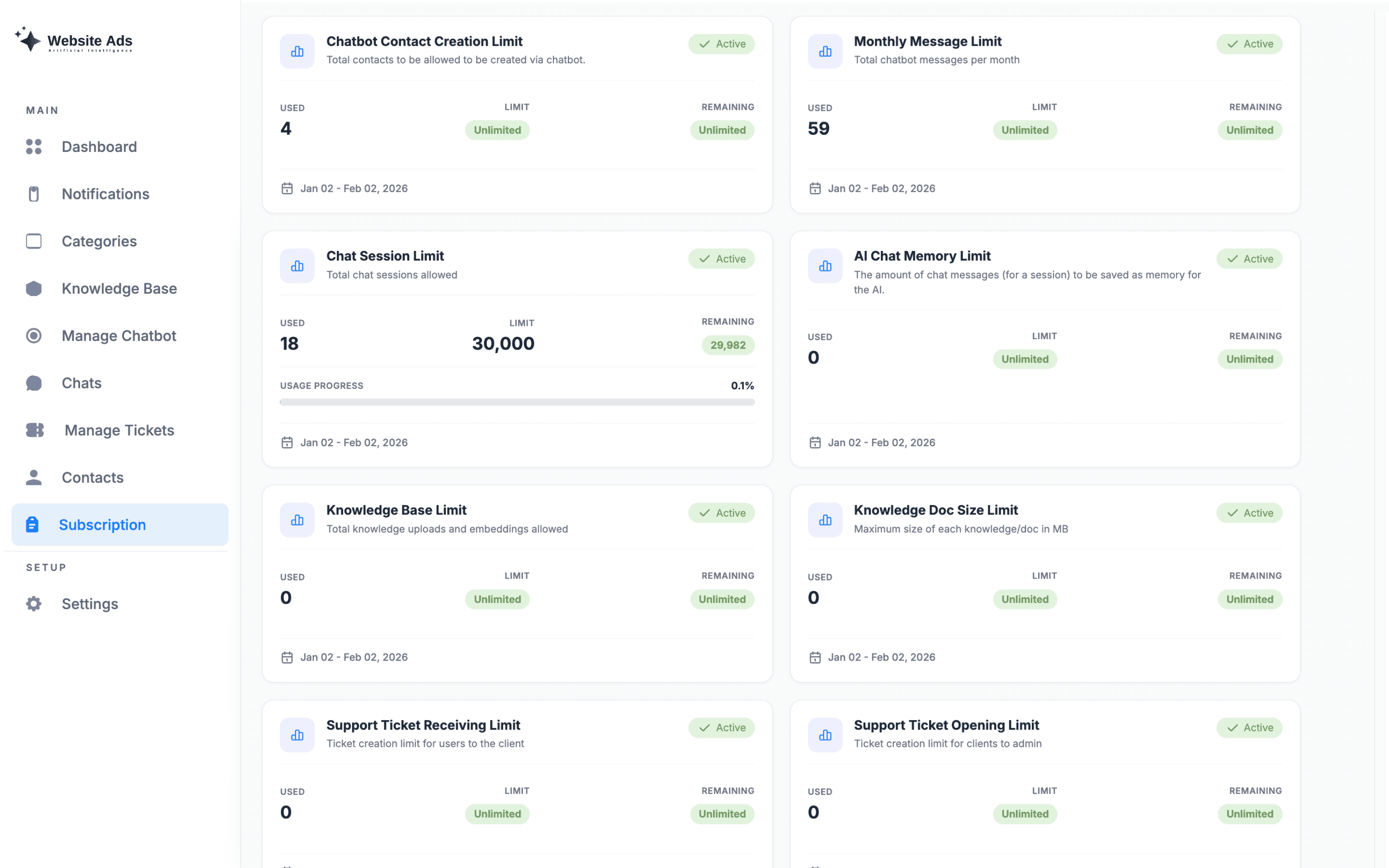The height and width of the screenshot is (868, 1389).
Task: Click the Contacts person icon
Action: (x=34, y=477)
